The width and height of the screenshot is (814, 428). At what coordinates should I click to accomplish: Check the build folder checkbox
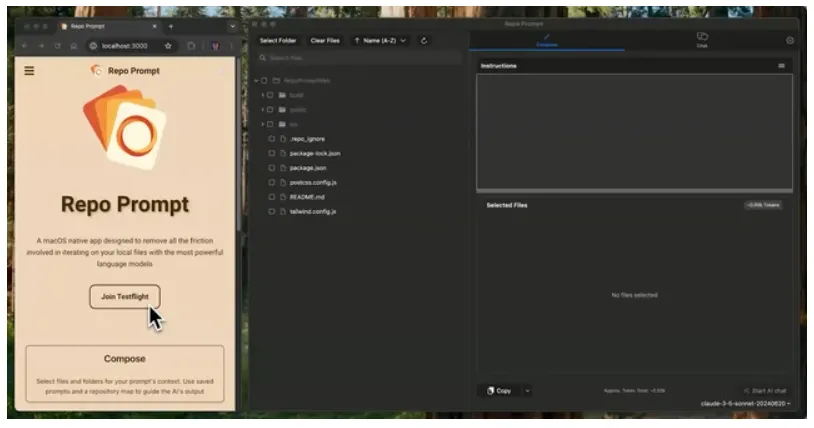coord(270,95)
